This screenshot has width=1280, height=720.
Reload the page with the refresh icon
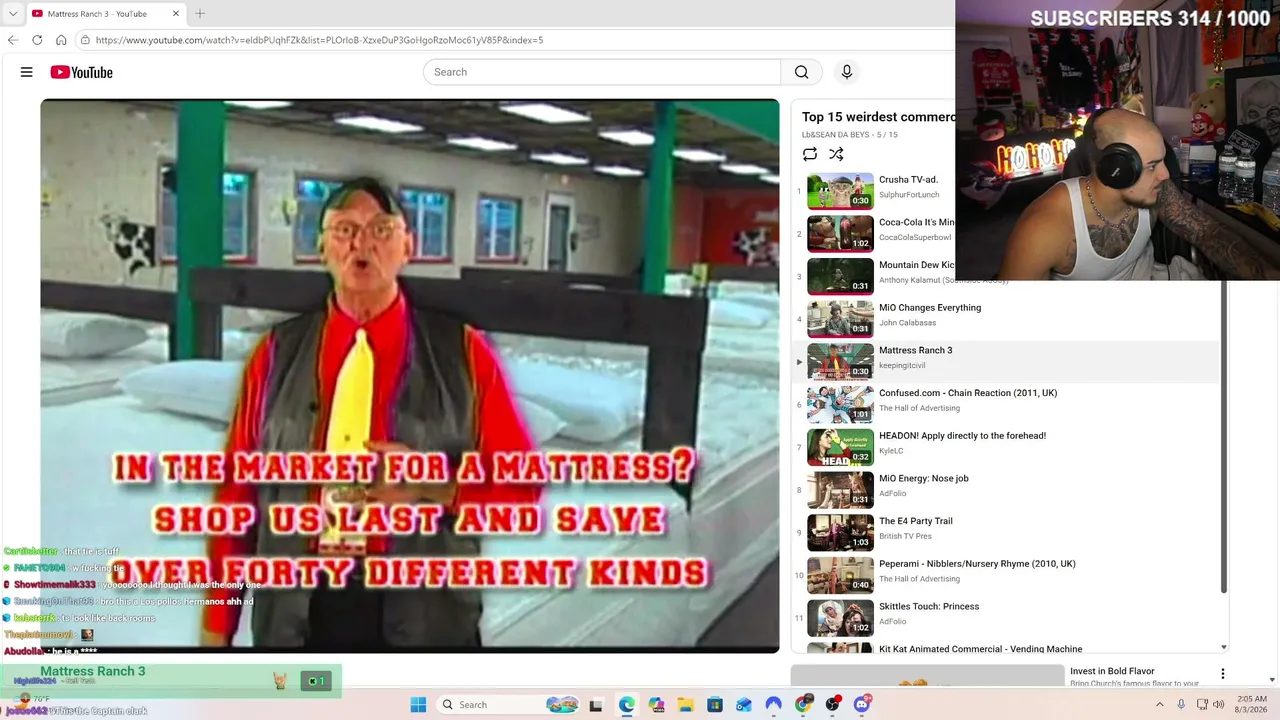tap(37, 40)
